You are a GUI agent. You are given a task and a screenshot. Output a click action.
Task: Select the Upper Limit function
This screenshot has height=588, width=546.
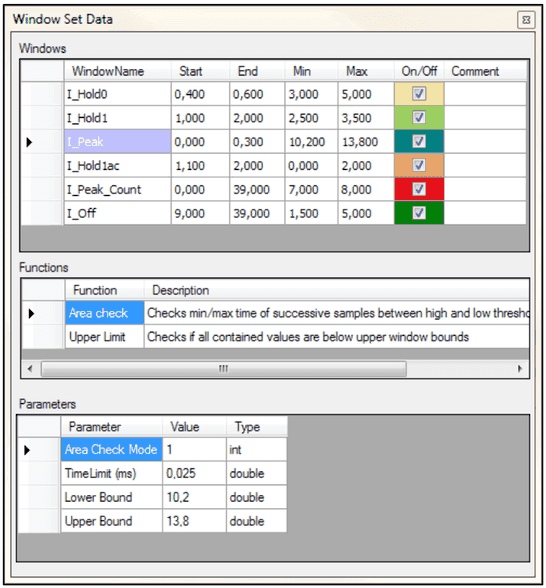[x=104, y=336]
